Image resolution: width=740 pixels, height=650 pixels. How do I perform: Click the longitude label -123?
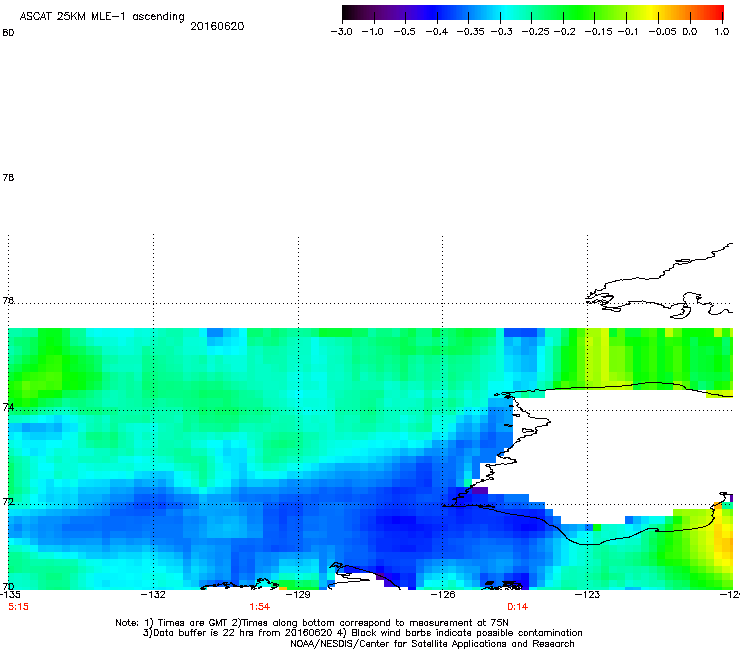point(587,595)
